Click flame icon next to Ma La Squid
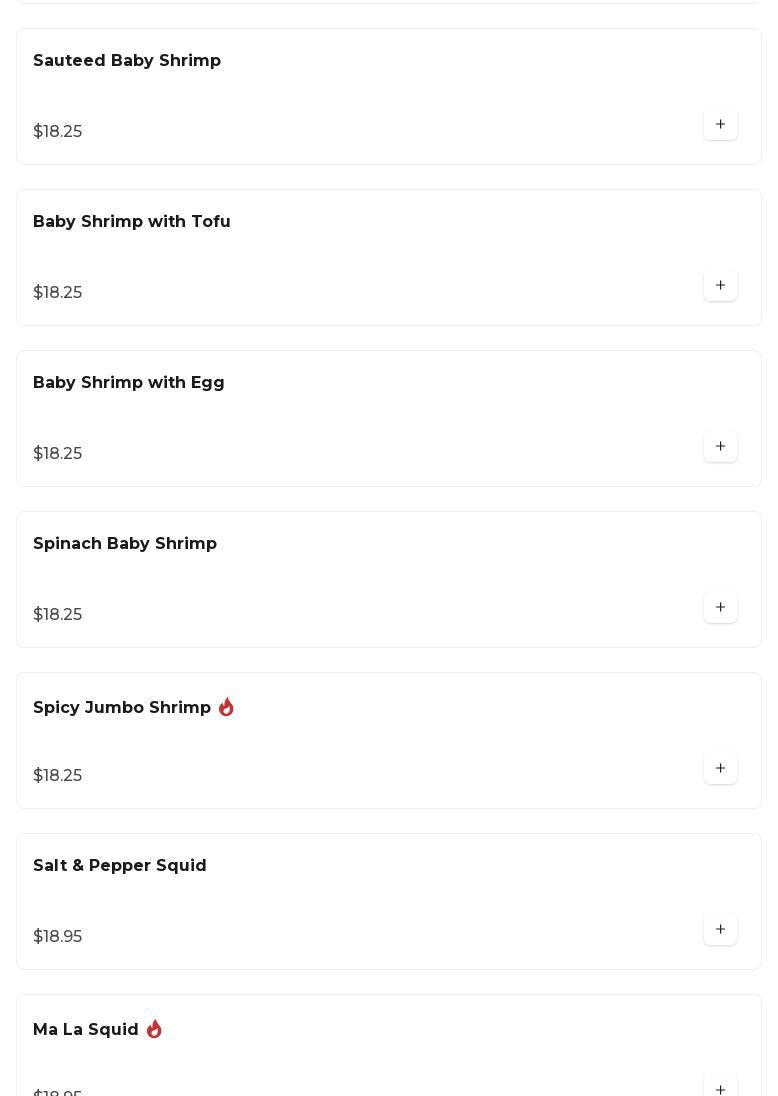This screenshot has height=1096, width=778. [154, 1029]
